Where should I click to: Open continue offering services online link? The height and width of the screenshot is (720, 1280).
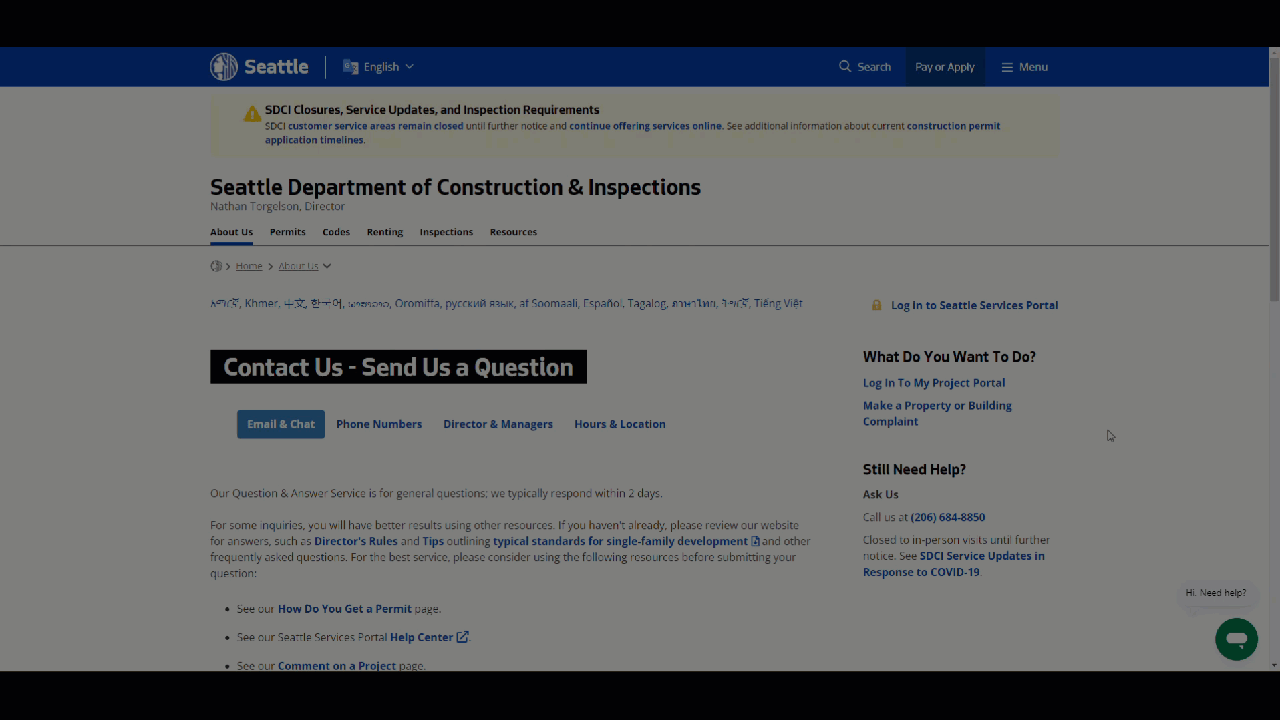[x=646, y=126]
